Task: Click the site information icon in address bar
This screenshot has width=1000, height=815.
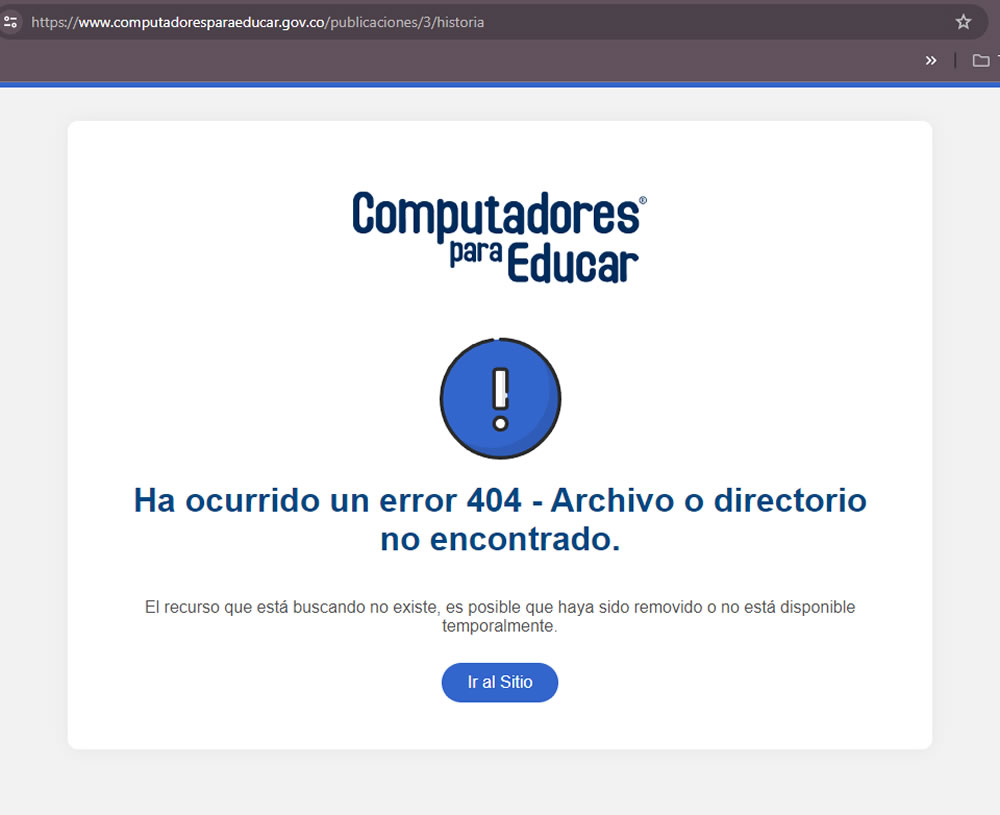Action: click(10, 22)
